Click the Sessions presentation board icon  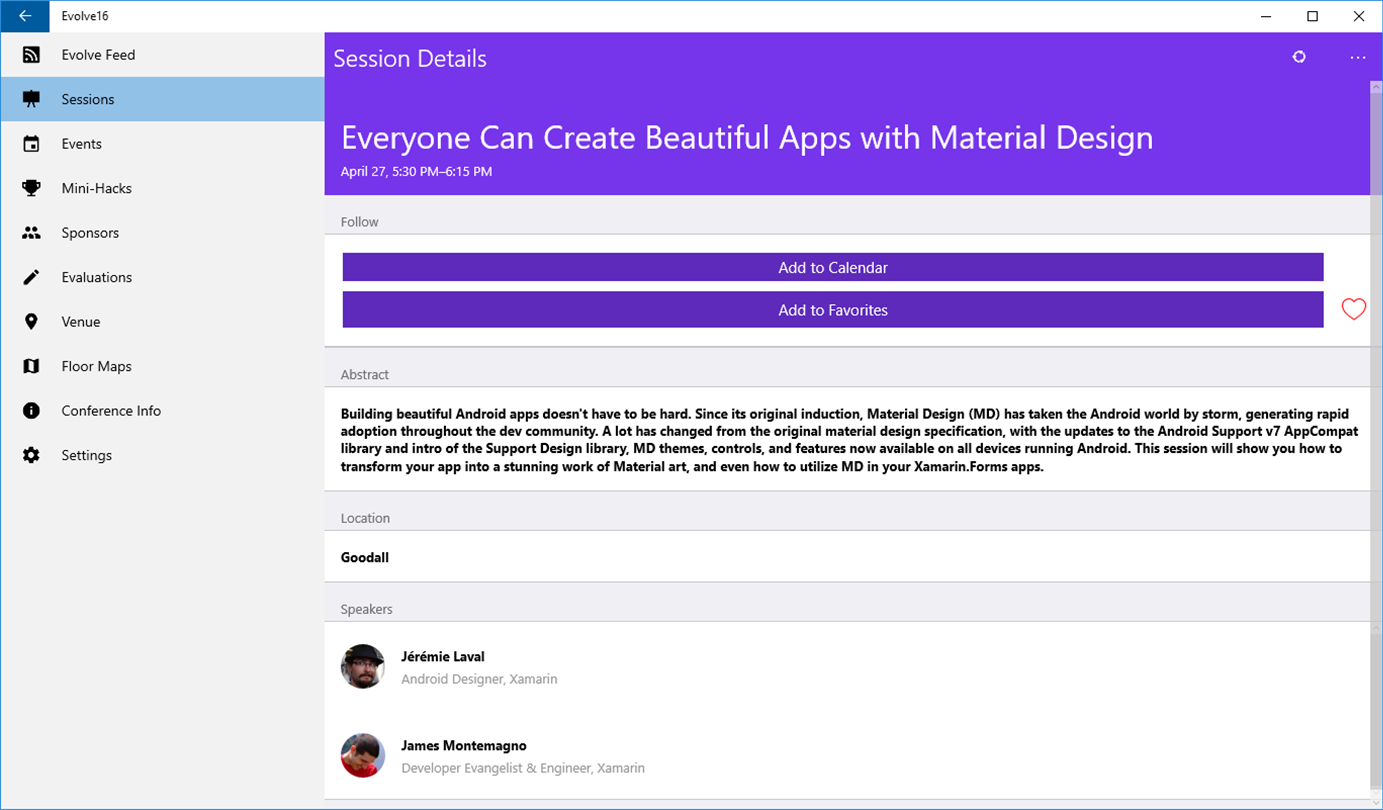31,99
